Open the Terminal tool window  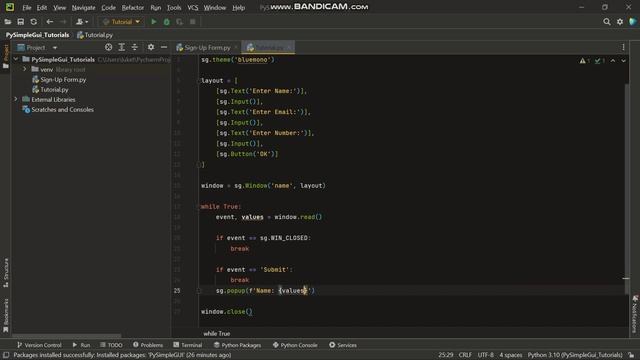(187, 345)
